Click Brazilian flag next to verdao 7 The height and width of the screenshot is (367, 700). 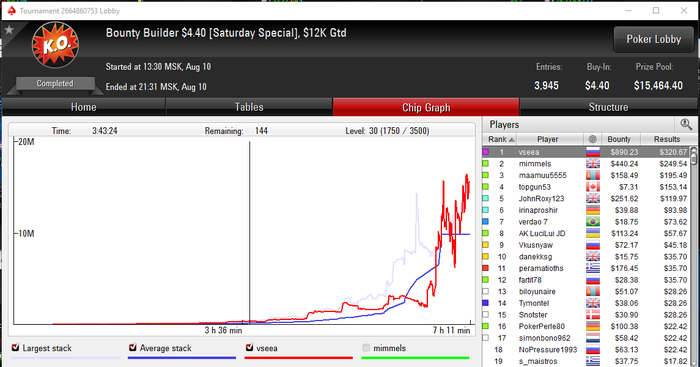coord(593,222)
